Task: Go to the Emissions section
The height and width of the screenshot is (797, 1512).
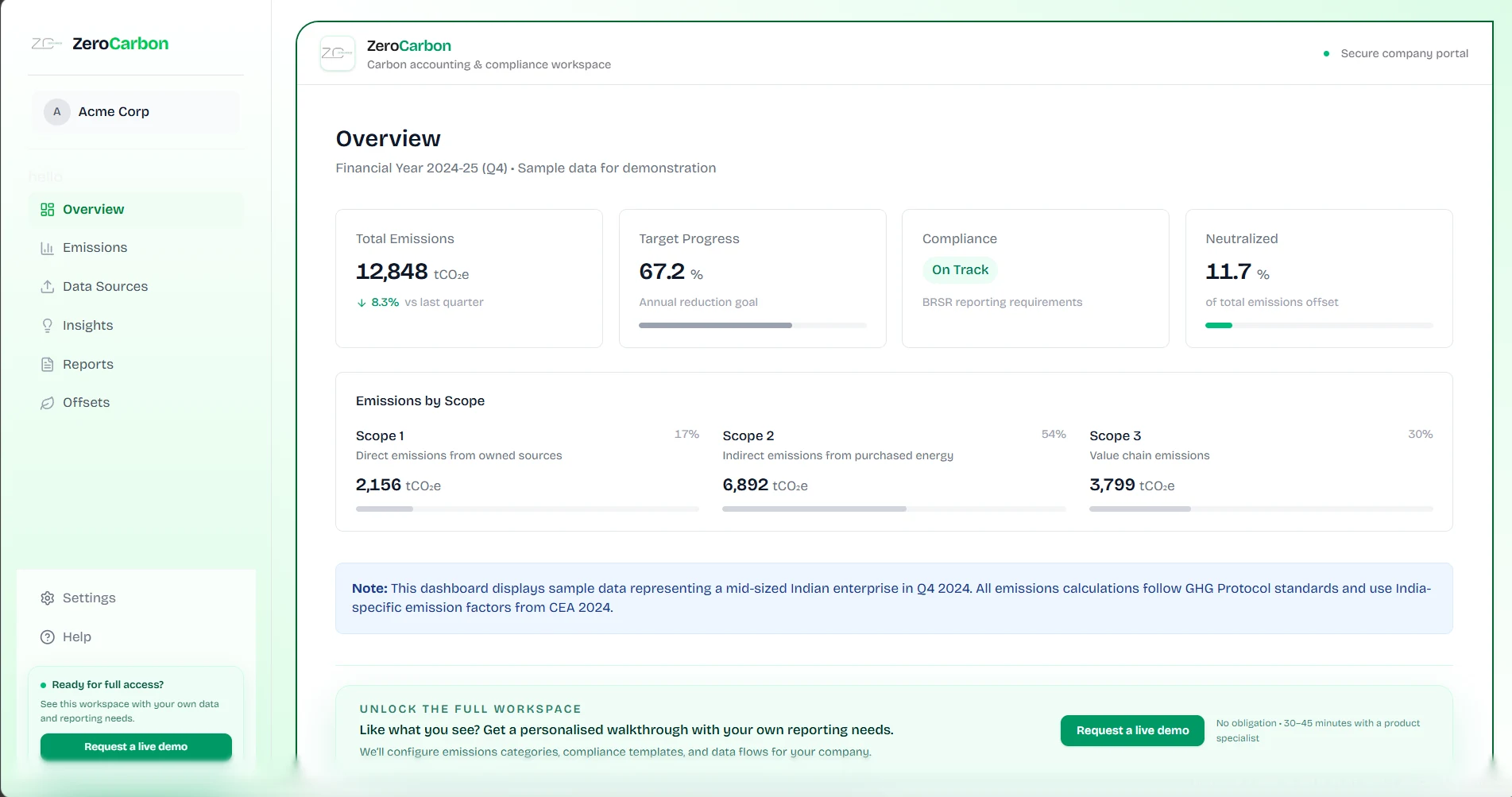Action: point(136,248)
